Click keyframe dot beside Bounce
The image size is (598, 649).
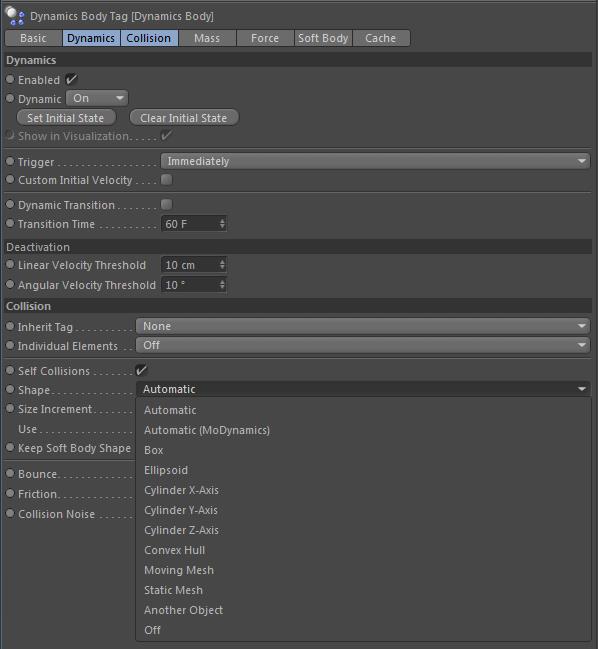(10, 473)
